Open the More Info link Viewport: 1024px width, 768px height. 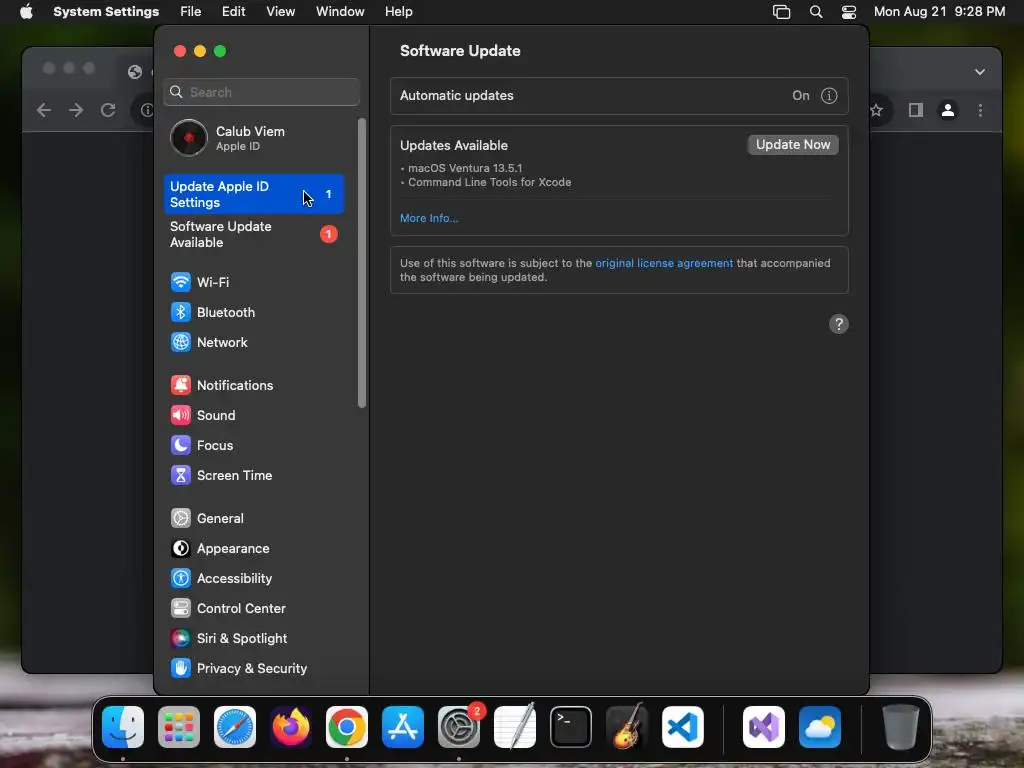coord(429,218)
